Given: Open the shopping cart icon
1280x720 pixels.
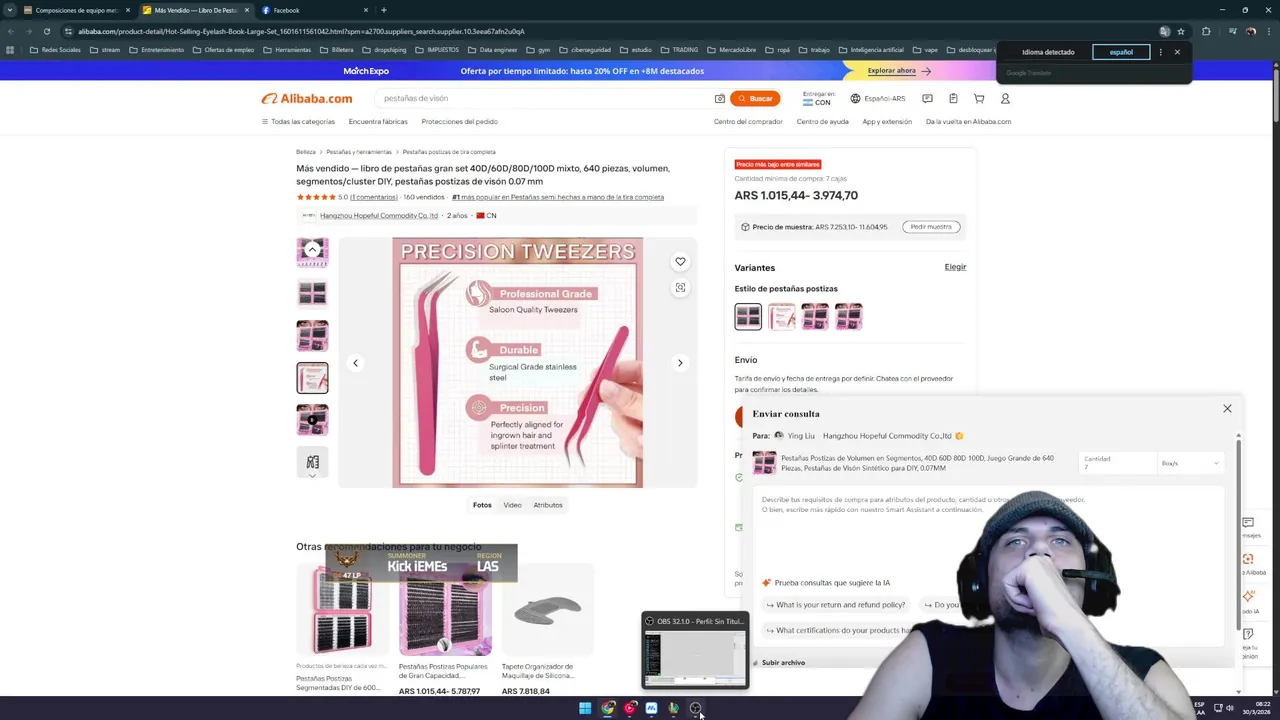Looking at the screenshot, I should (x=979, y=98).
